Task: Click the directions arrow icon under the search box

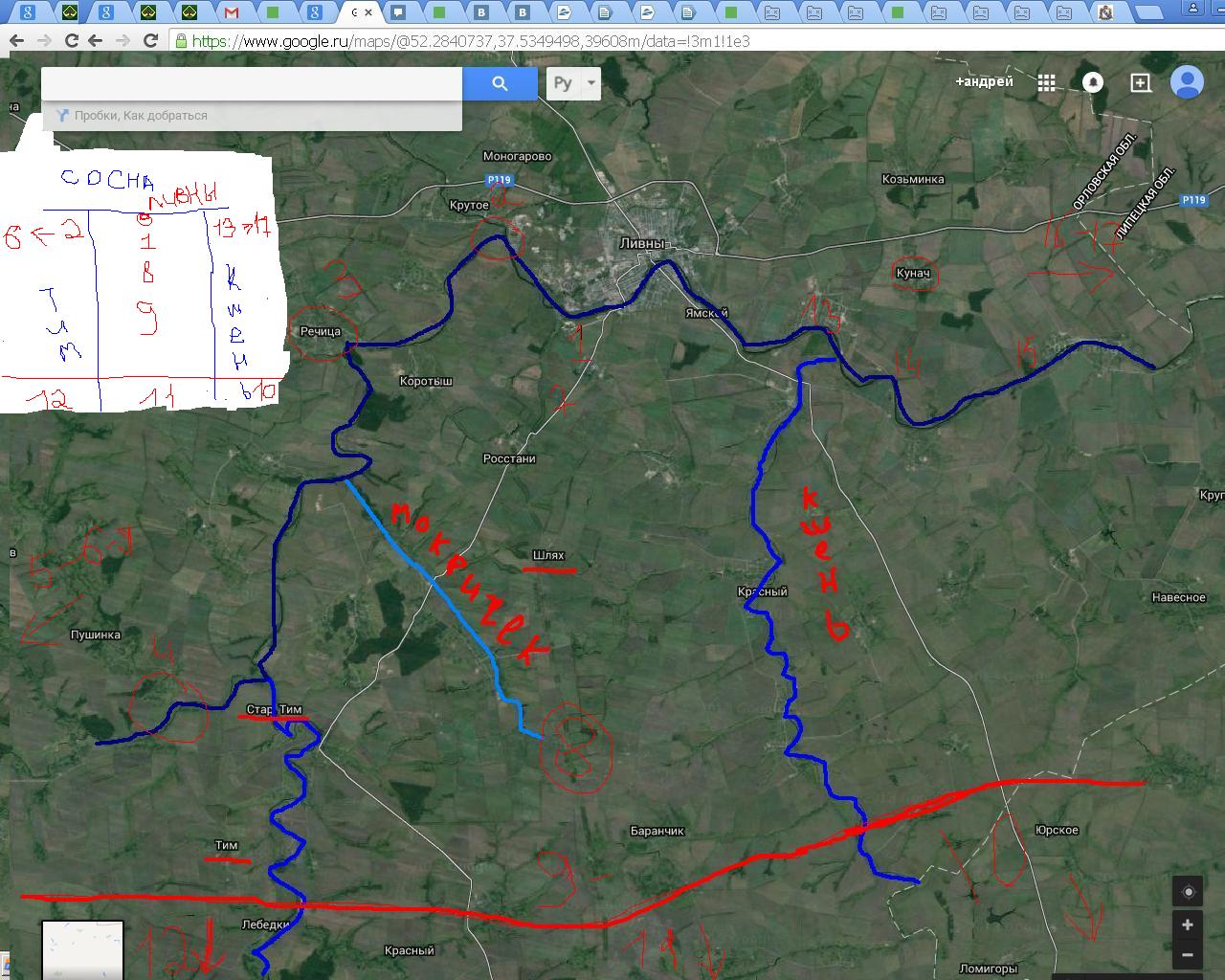Action: 61,116
